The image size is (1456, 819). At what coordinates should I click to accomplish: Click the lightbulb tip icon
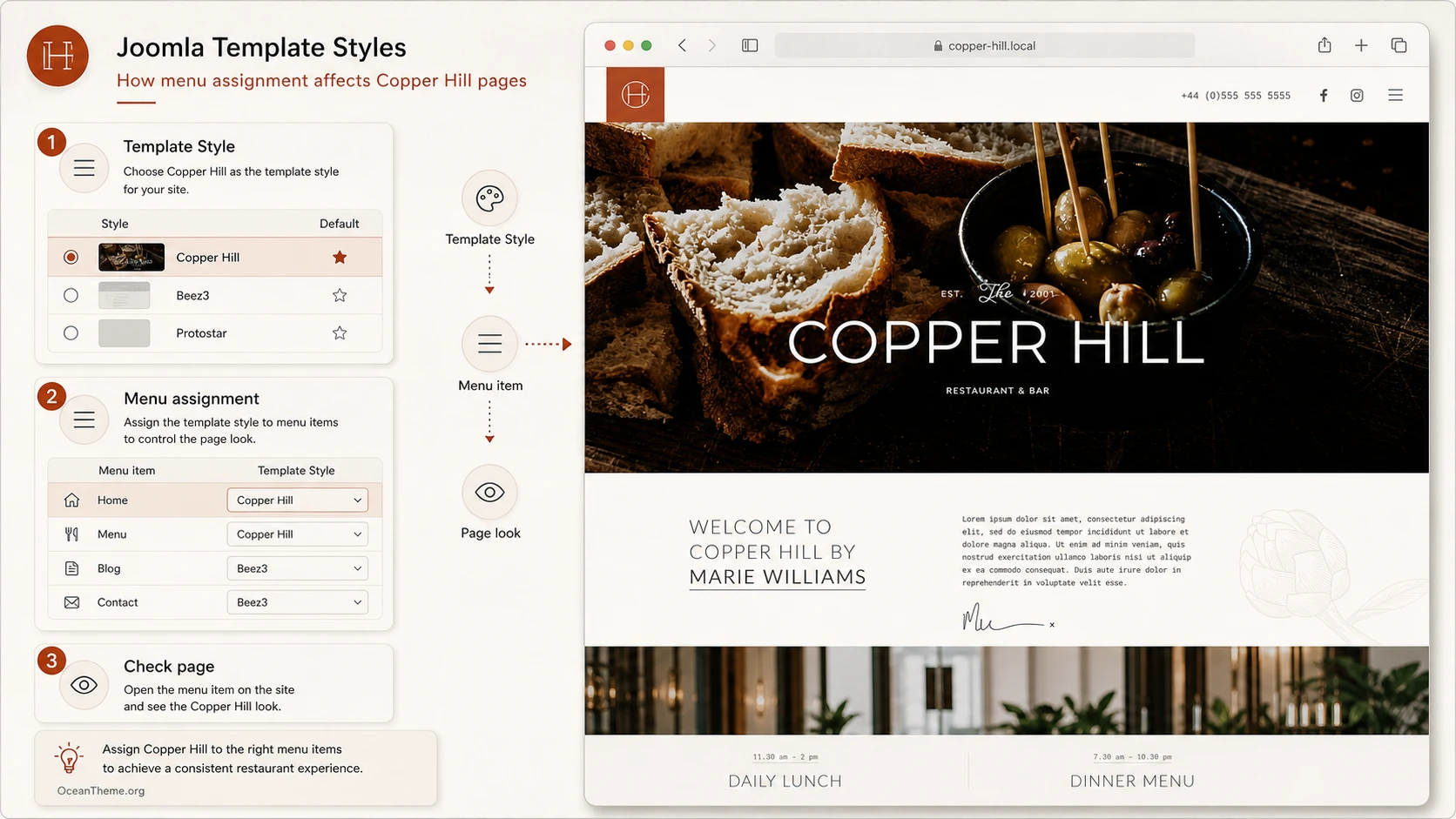pyautogui.click(x=69, y=758)
